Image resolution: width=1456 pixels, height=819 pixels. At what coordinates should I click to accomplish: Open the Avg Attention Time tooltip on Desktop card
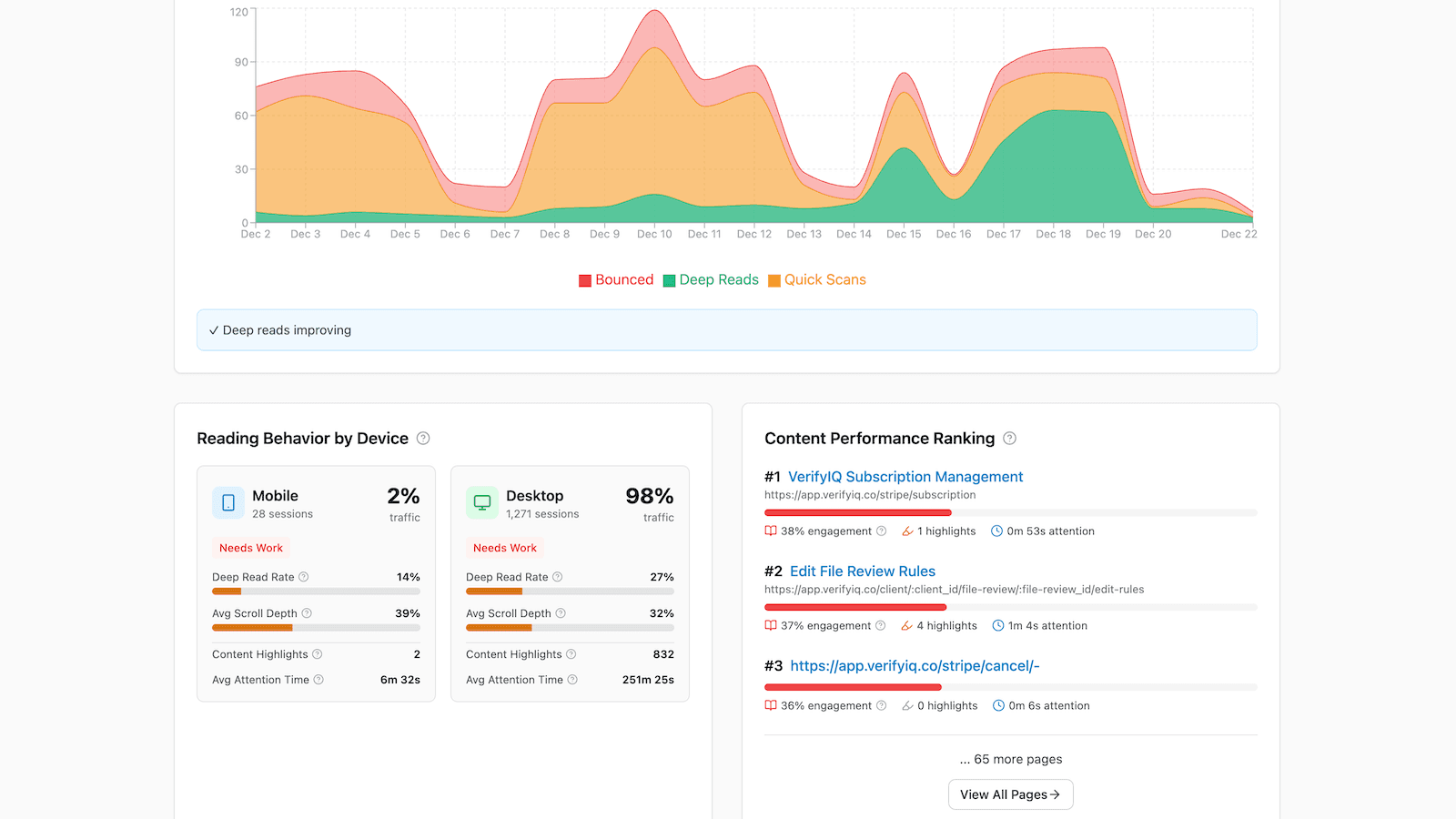click(572, 679)
